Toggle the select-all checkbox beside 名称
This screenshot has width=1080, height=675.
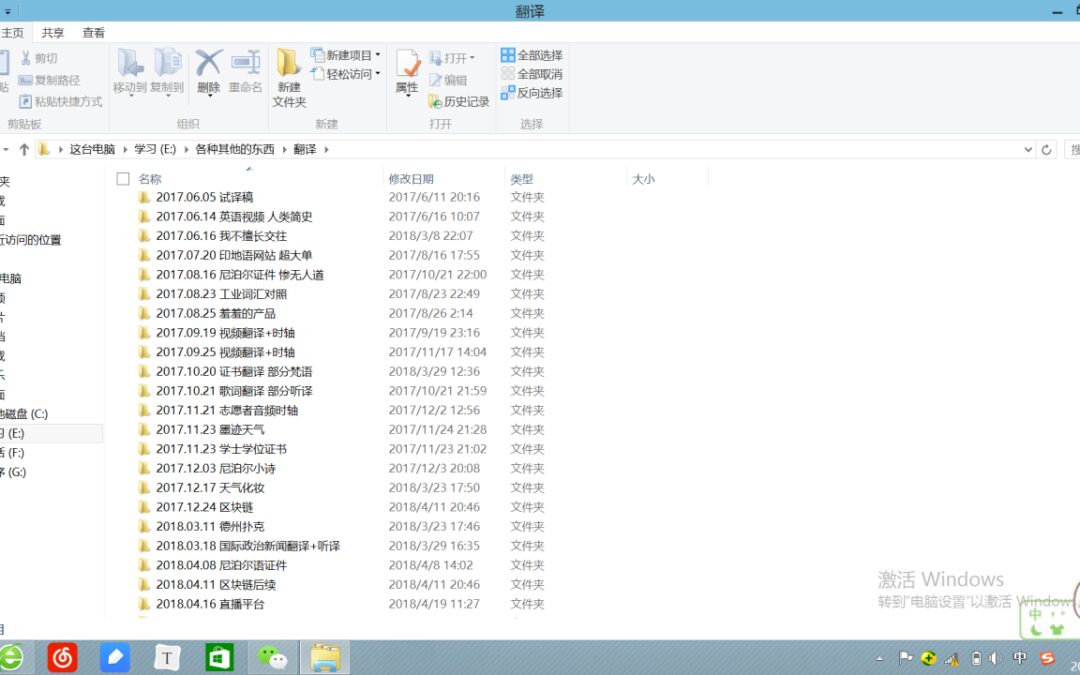(123, 179)
